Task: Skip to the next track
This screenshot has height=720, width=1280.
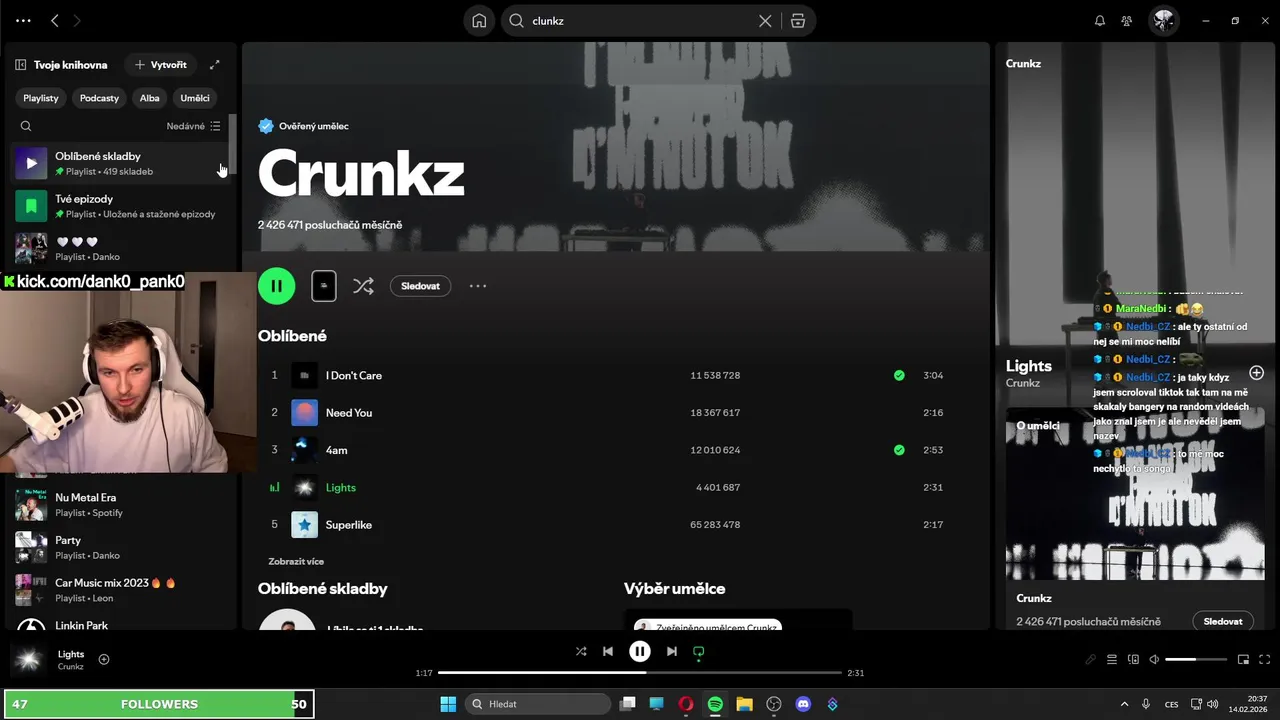Action: pos(672,651)
